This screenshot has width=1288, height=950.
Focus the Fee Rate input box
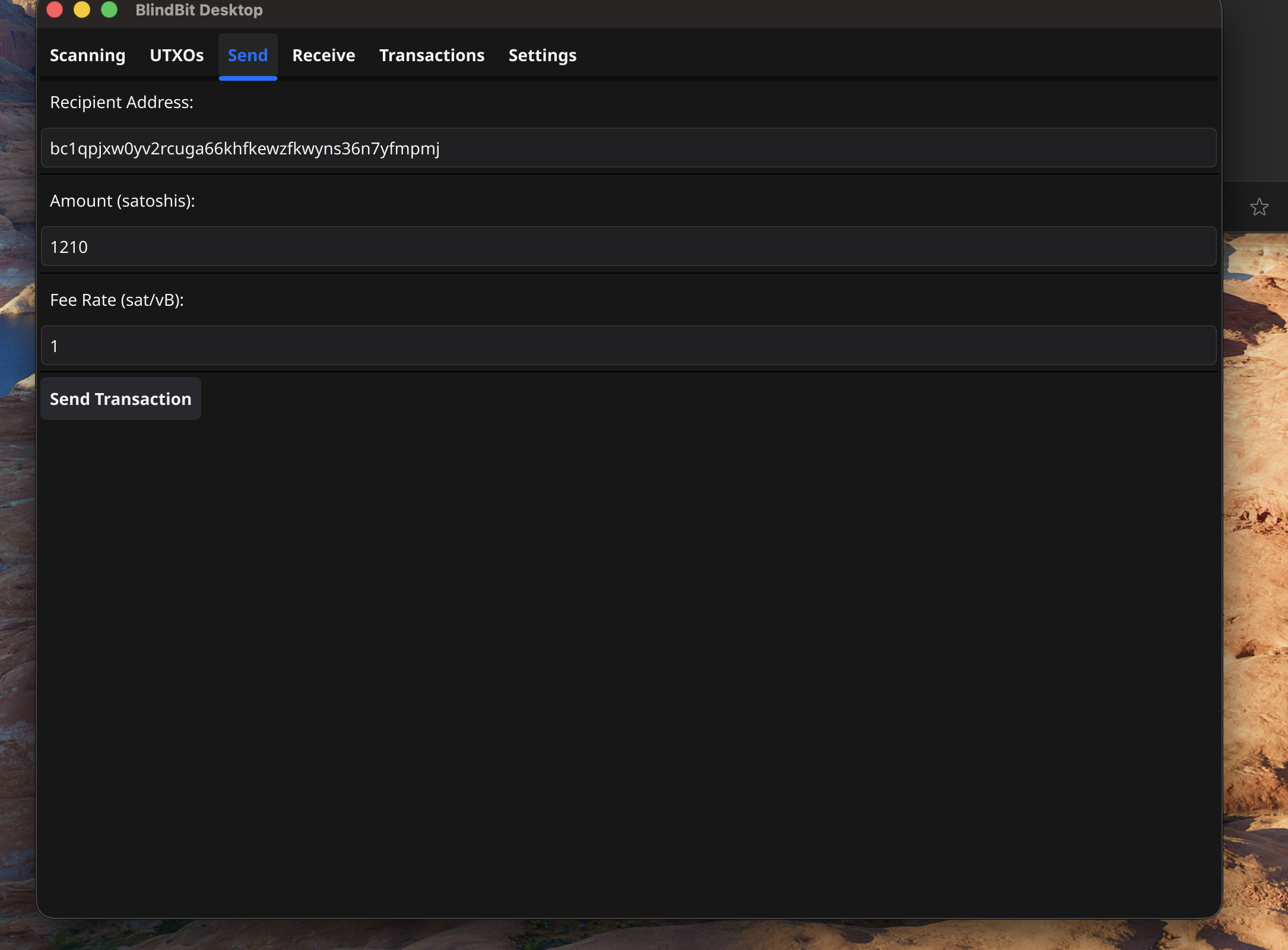coord(628,346)
